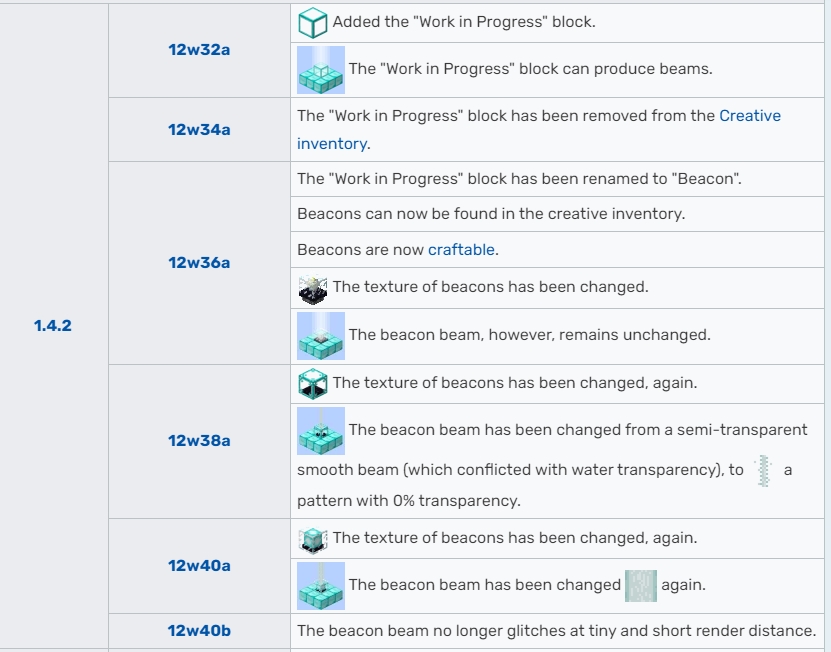This screenshot has height=652, width=831.
Task: Open the 12w32a snapshot link
Action: 199,49
